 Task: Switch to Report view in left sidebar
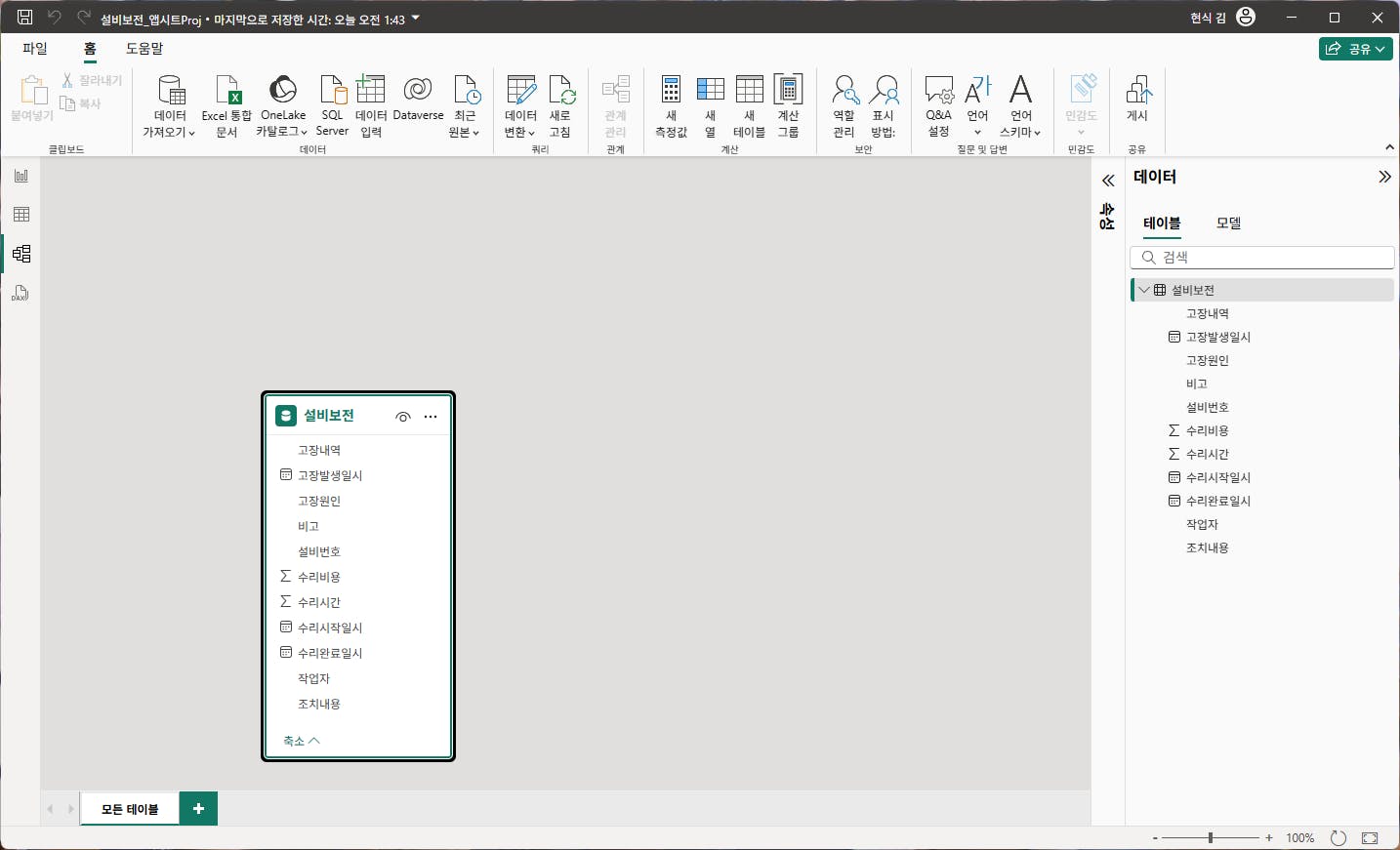click(21, 176)
